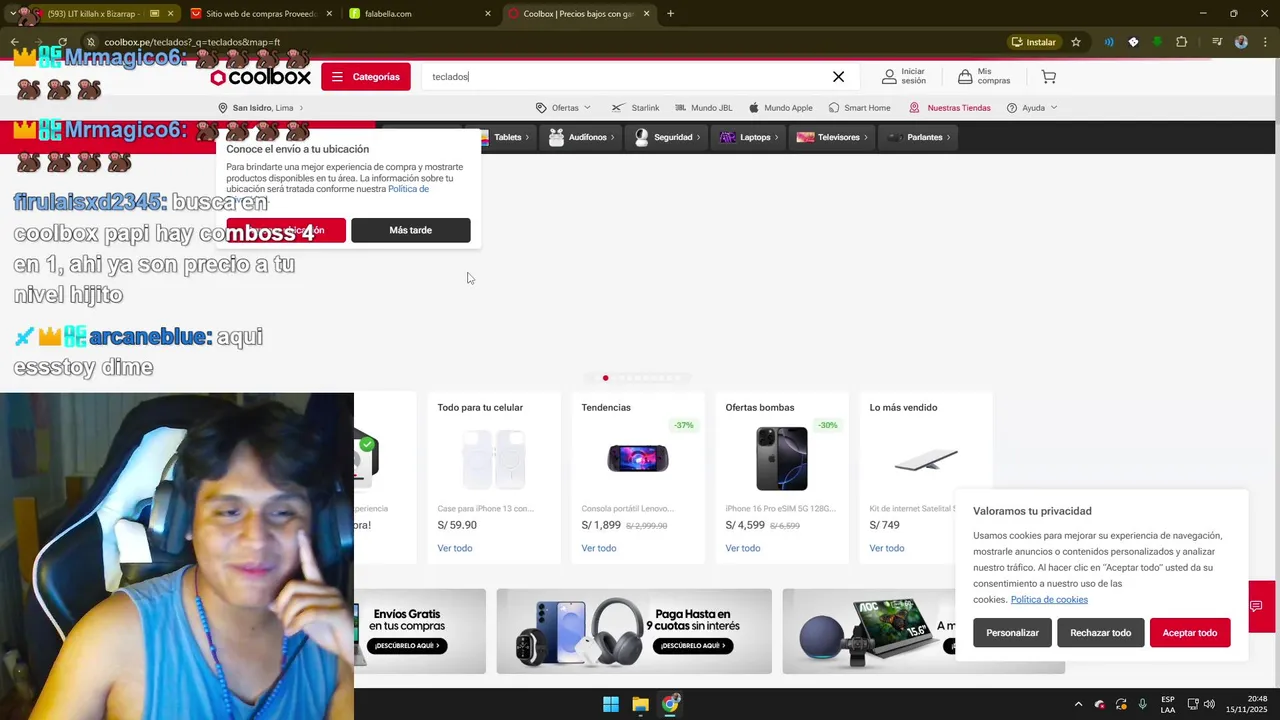Ver todo under Ofertas bombas

(x=743, y=548)
